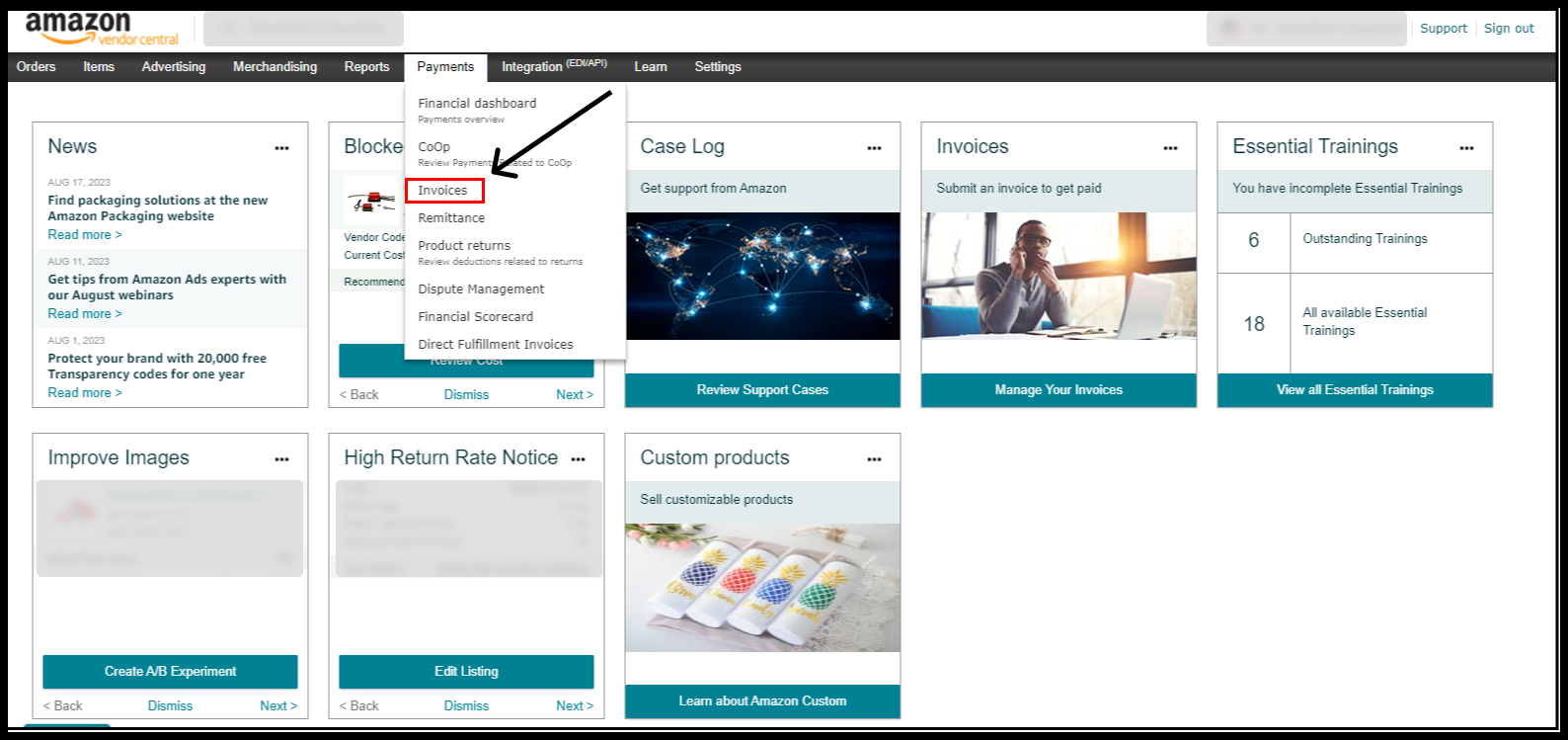Click the Manage Your Invoices button
The width and height of the screenshot is (1568, 740).
click(1058, 390)
